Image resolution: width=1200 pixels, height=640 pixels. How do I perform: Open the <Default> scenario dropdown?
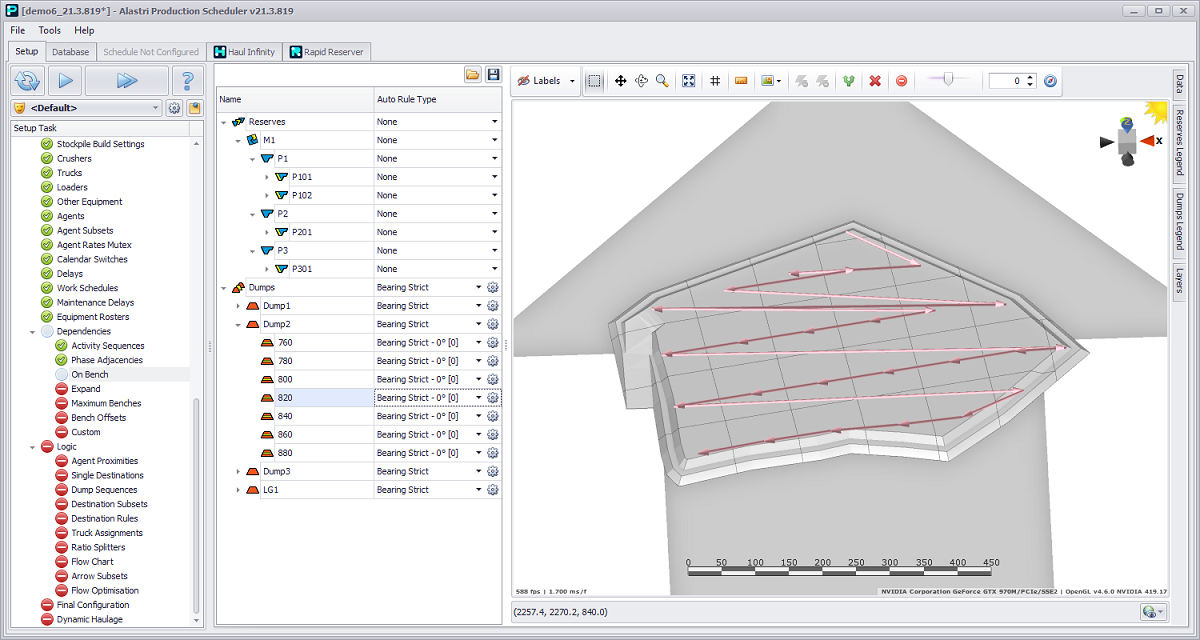coord(155,108)
